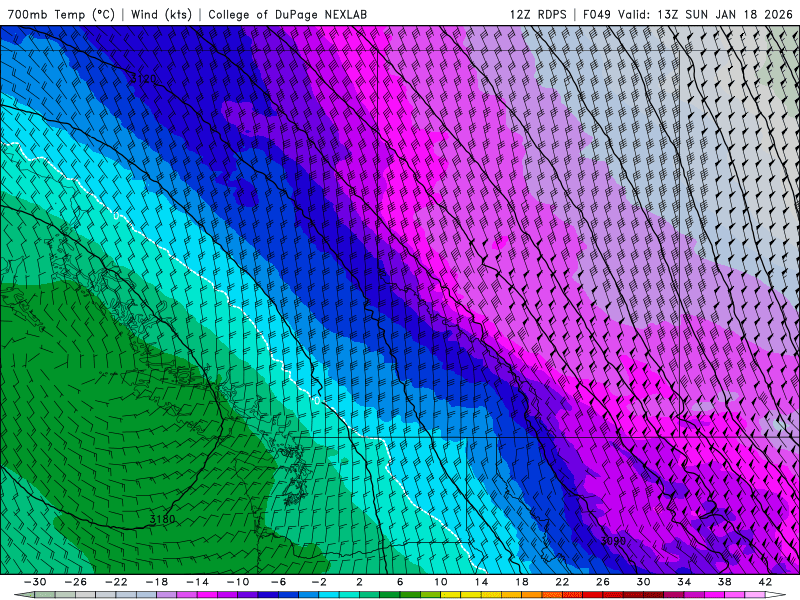This screenshot has width=800, height=600.
Task: Click the '3120' height contour label
Action: (143, 79)
